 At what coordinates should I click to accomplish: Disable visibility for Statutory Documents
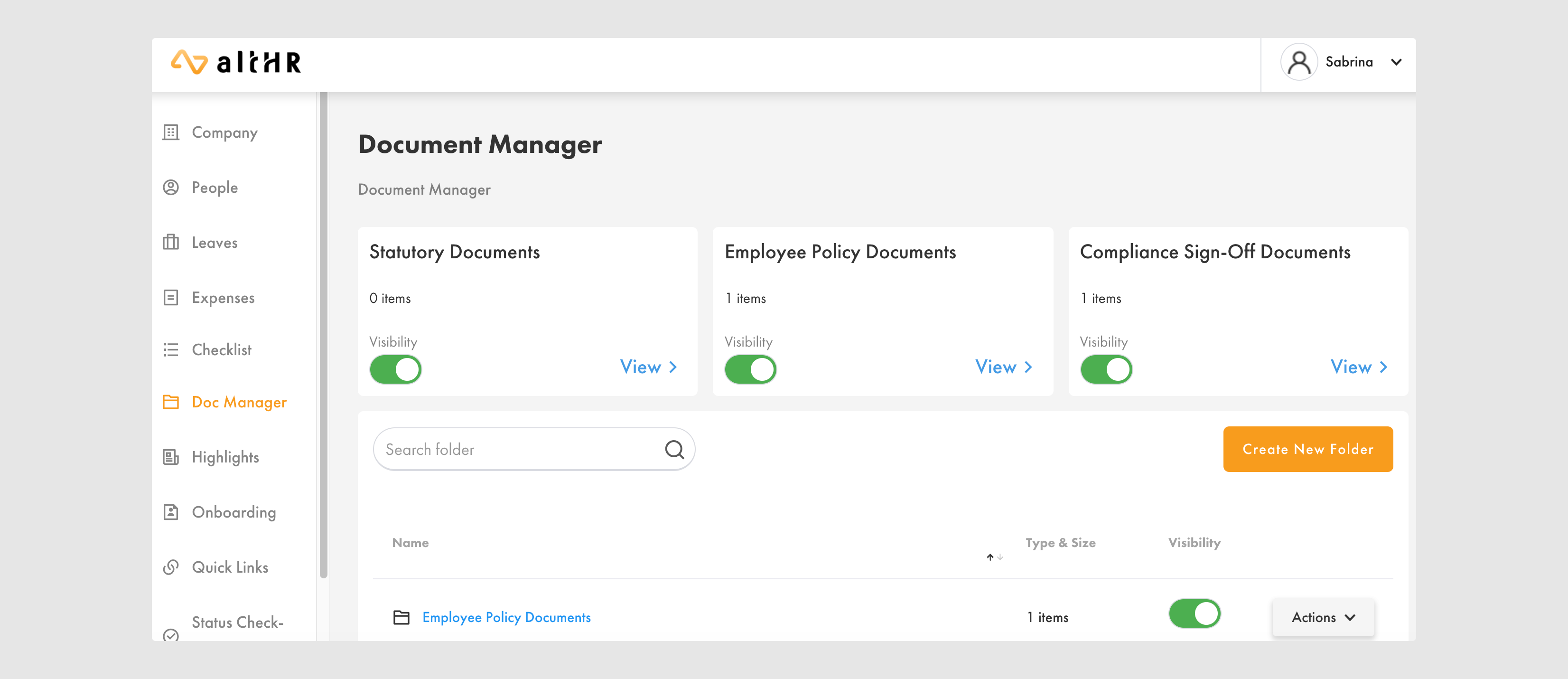point(395,369)
